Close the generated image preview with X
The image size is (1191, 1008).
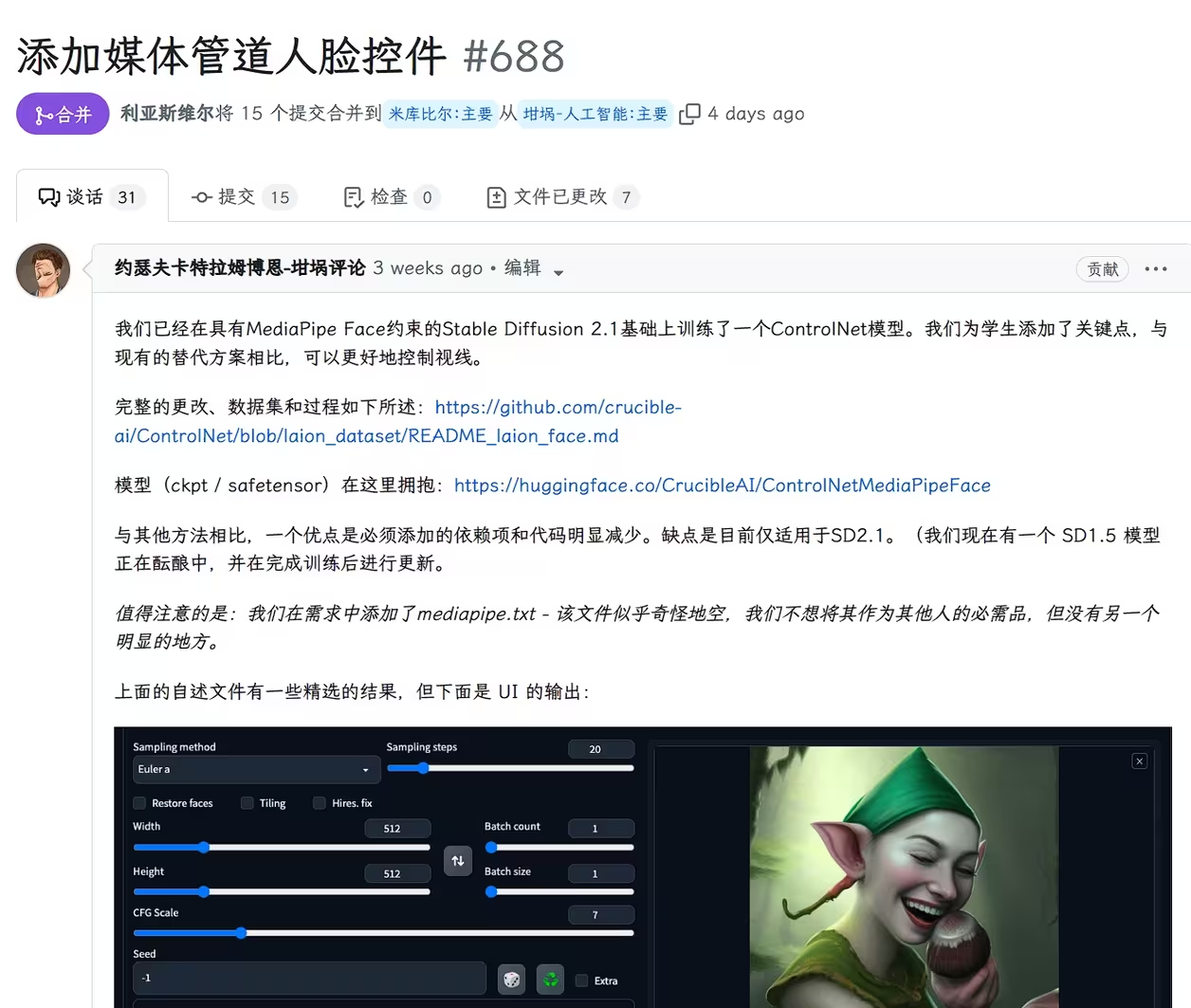pyautogui.click(x=1140, y=761)
